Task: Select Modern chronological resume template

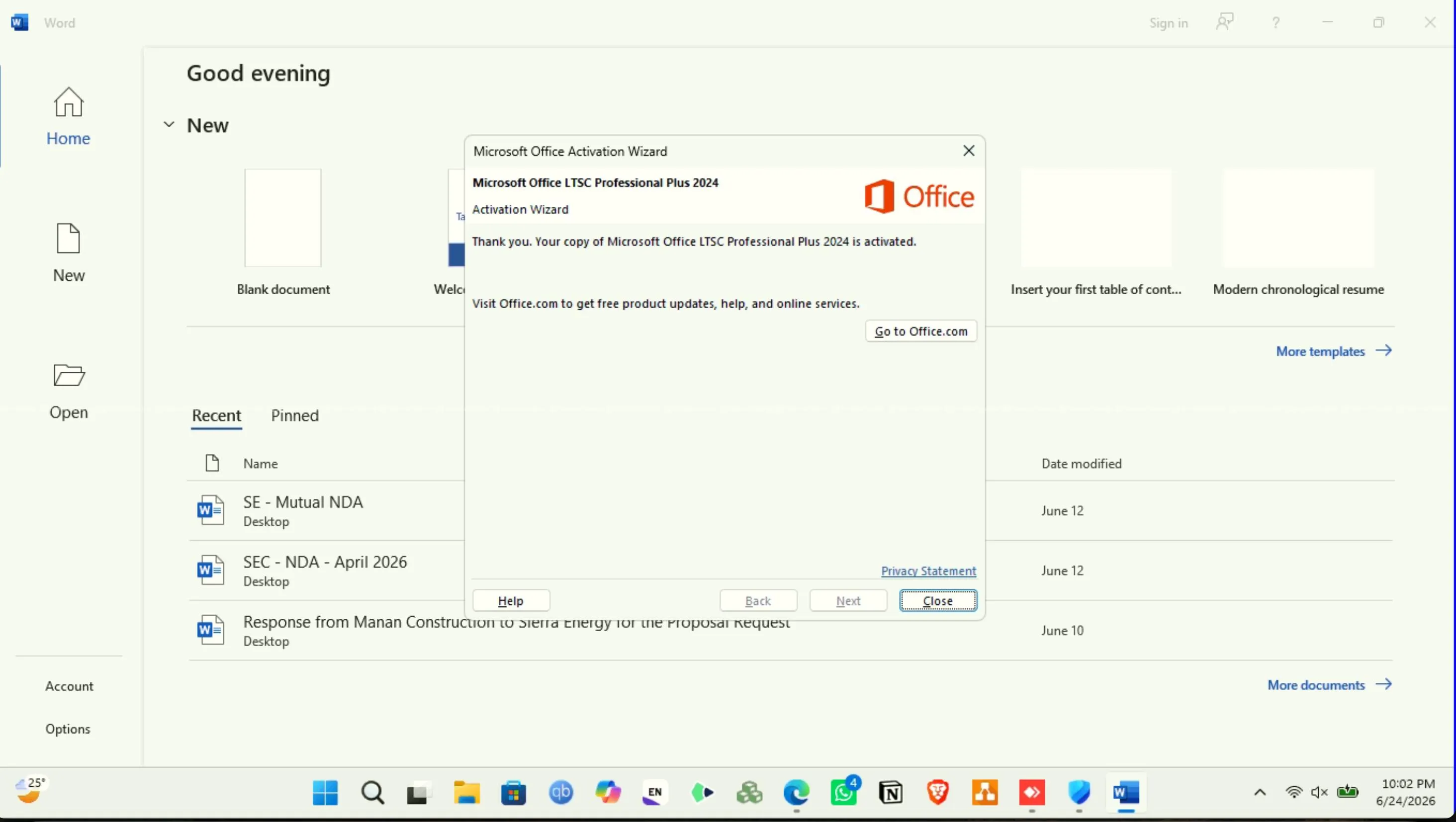Action: point(1298,218)
